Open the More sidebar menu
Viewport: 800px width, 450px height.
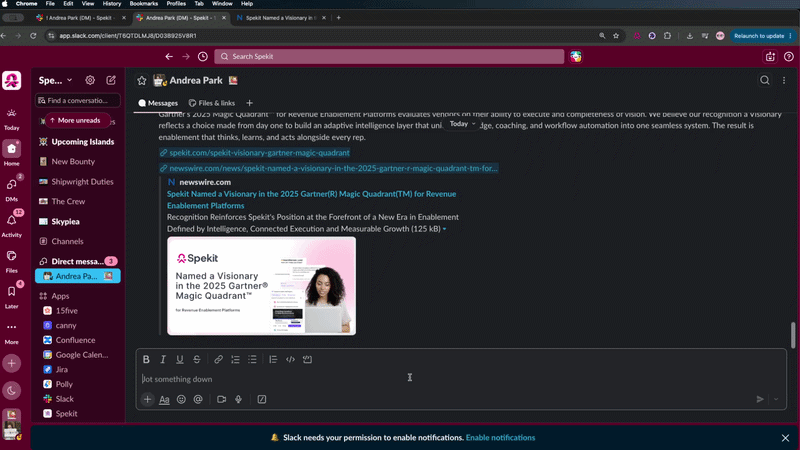pyautogui.click(x=11, y=332)
